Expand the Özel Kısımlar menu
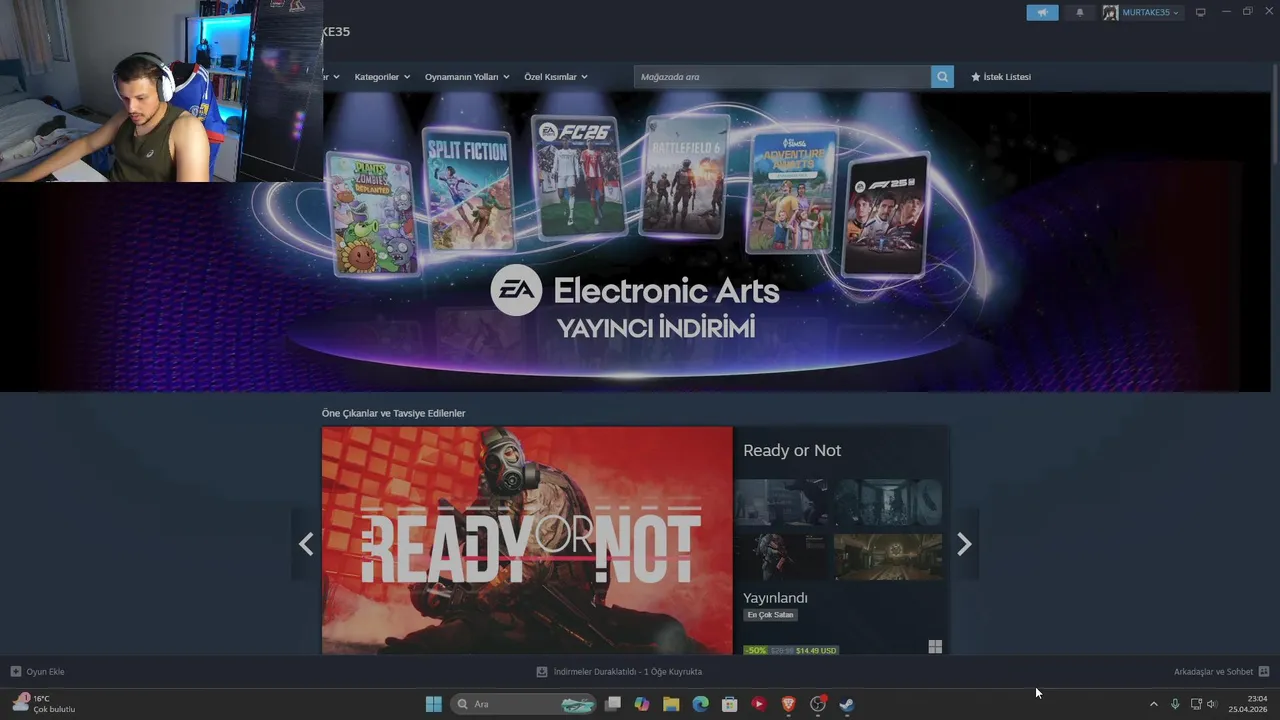Viewport: 1280px width, 720px height. [556, 77]
